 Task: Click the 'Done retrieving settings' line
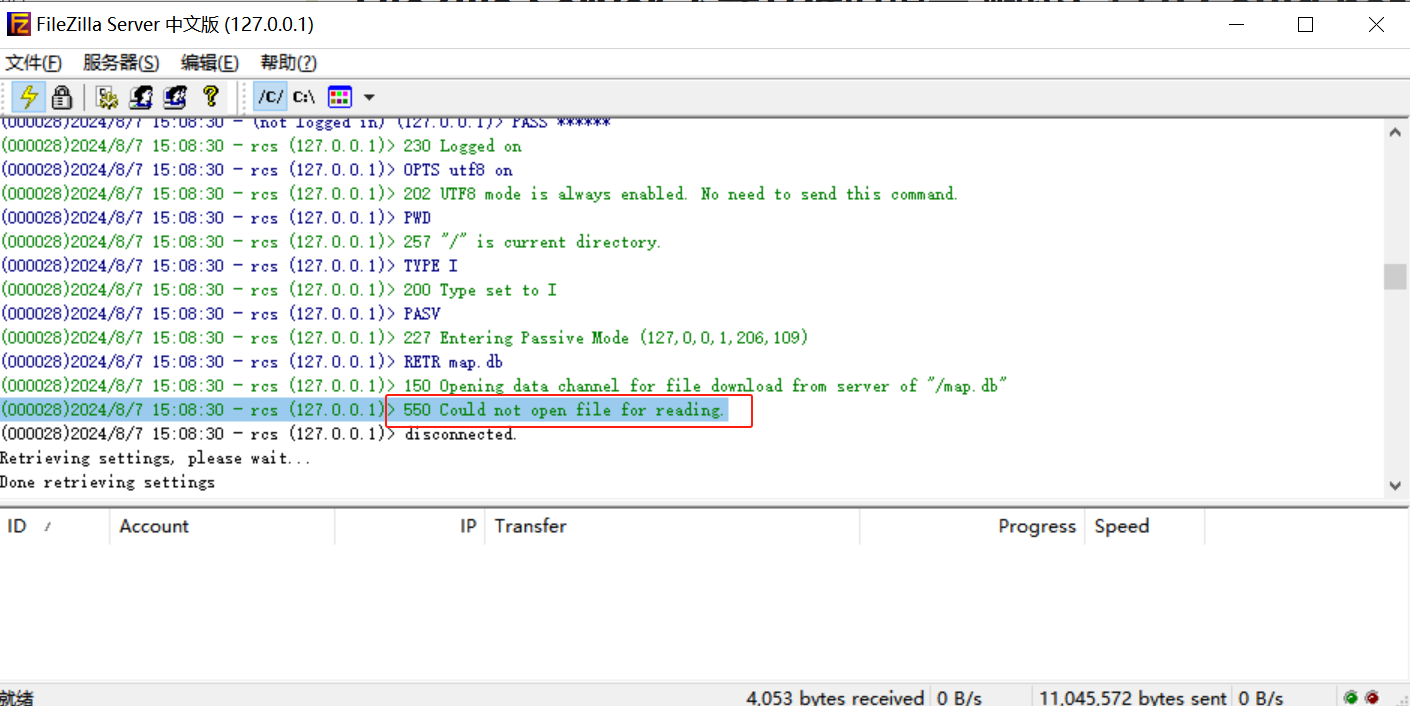[x=108, y=482]
